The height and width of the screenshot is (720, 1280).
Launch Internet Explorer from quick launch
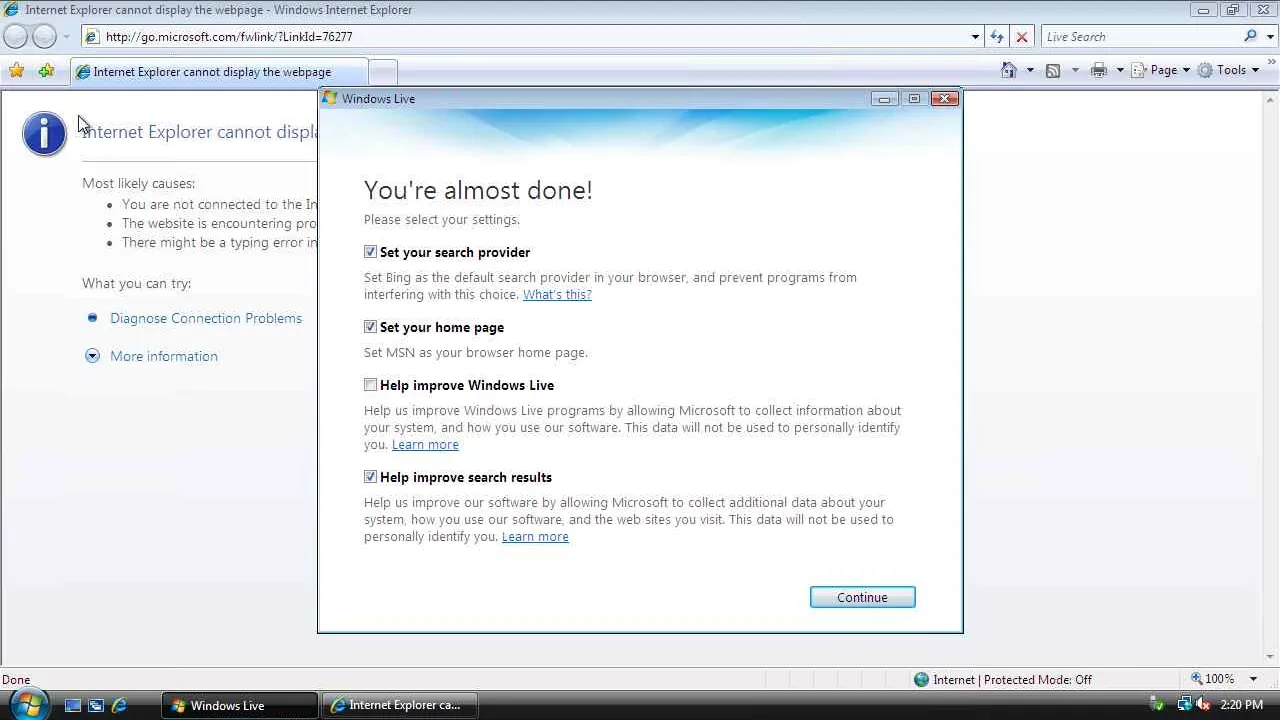point(119,705)
